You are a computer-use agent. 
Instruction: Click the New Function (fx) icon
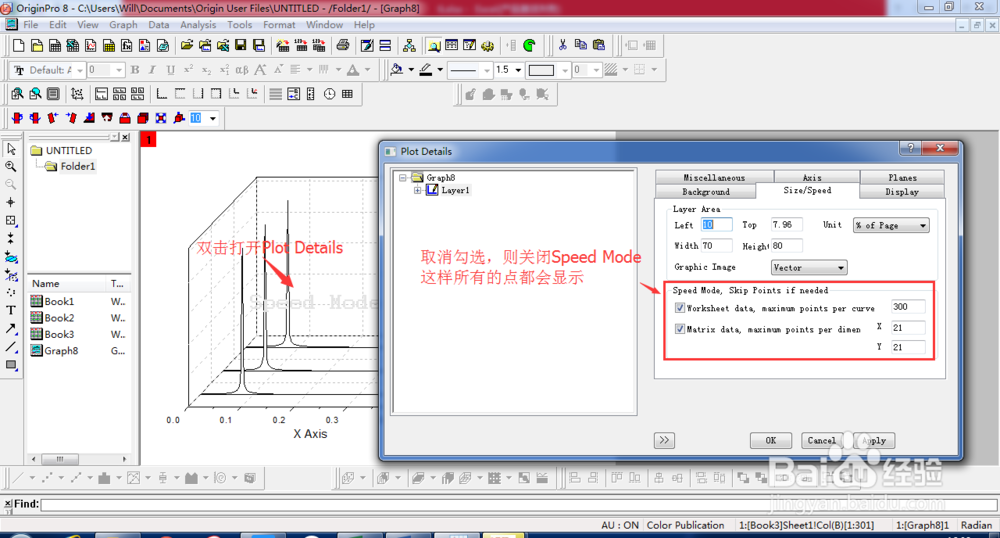click(127, 45)
